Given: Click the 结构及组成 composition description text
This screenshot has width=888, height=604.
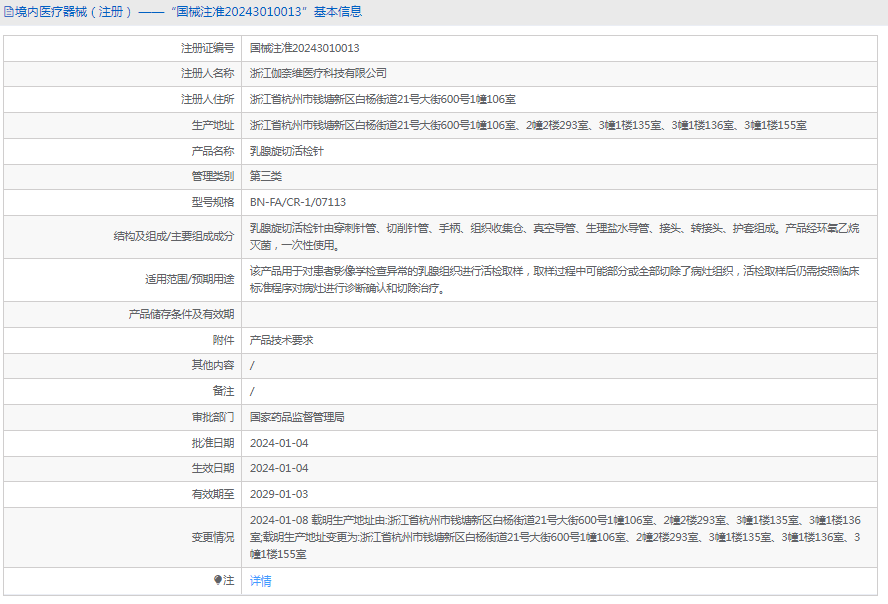Looking at the screenshot, I should (x=554, y=236).
